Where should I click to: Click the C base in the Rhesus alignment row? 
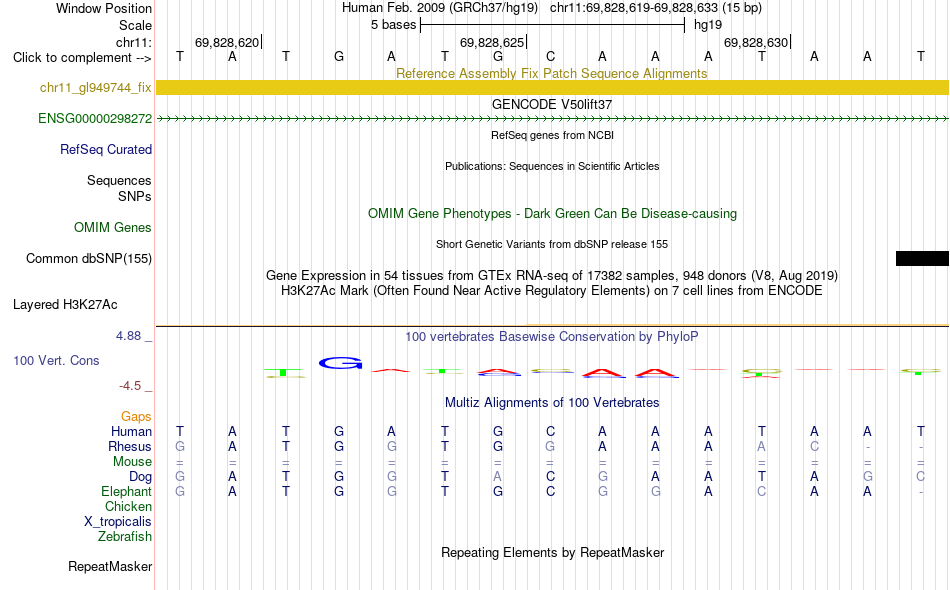[814, 446]
